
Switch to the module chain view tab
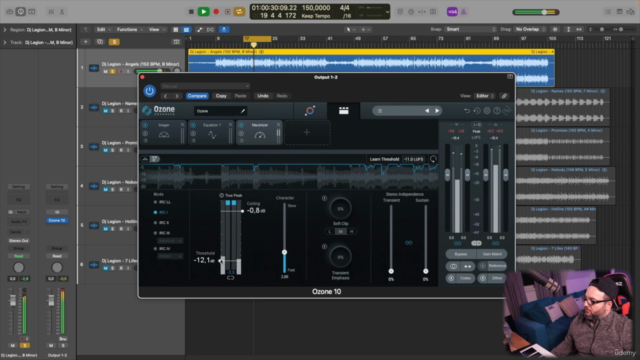coord(344,111)
